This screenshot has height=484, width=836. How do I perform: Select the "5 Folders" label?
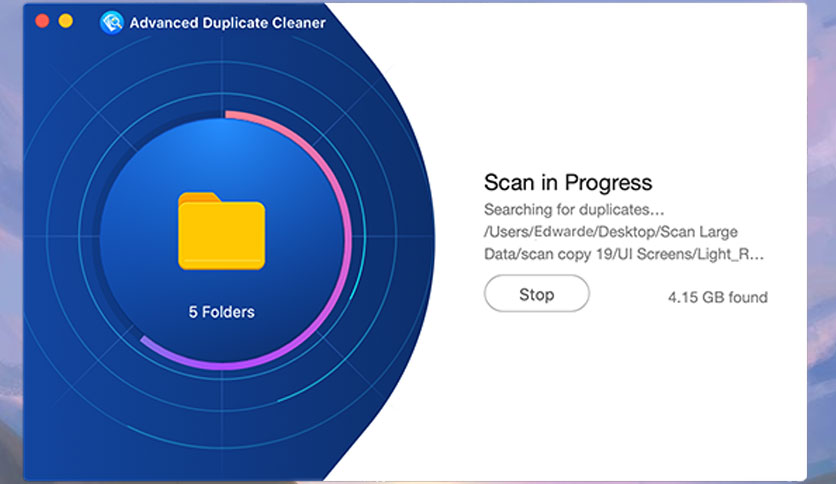(221, 312)
